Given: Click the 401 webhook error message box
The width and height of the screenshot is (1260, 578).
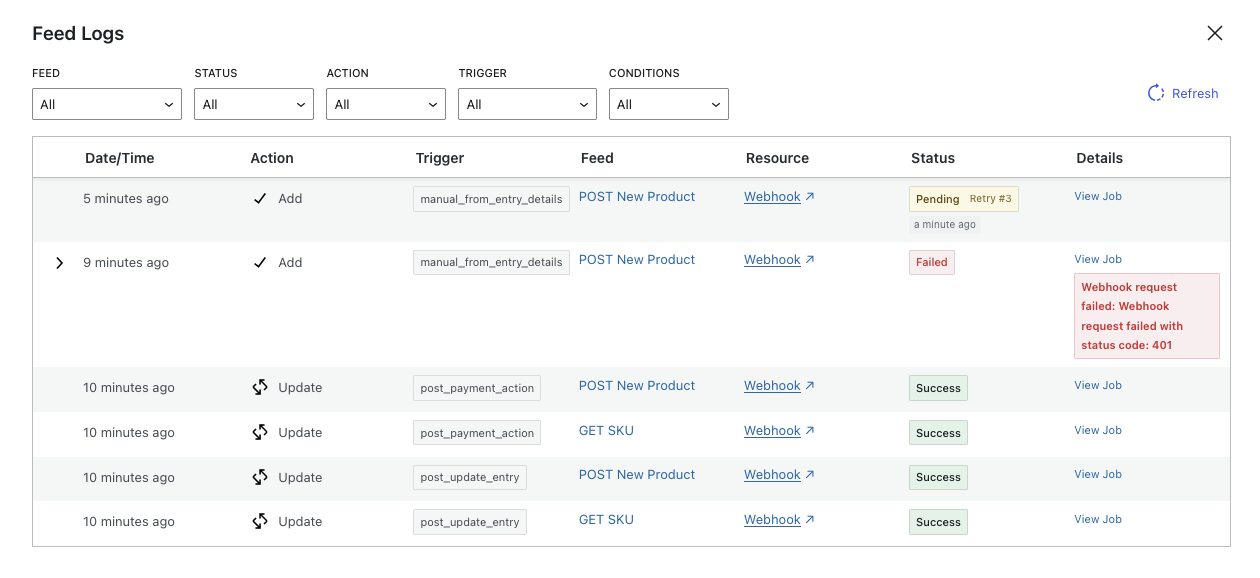Looking at the screenshot, I should tap(1147, 316).
